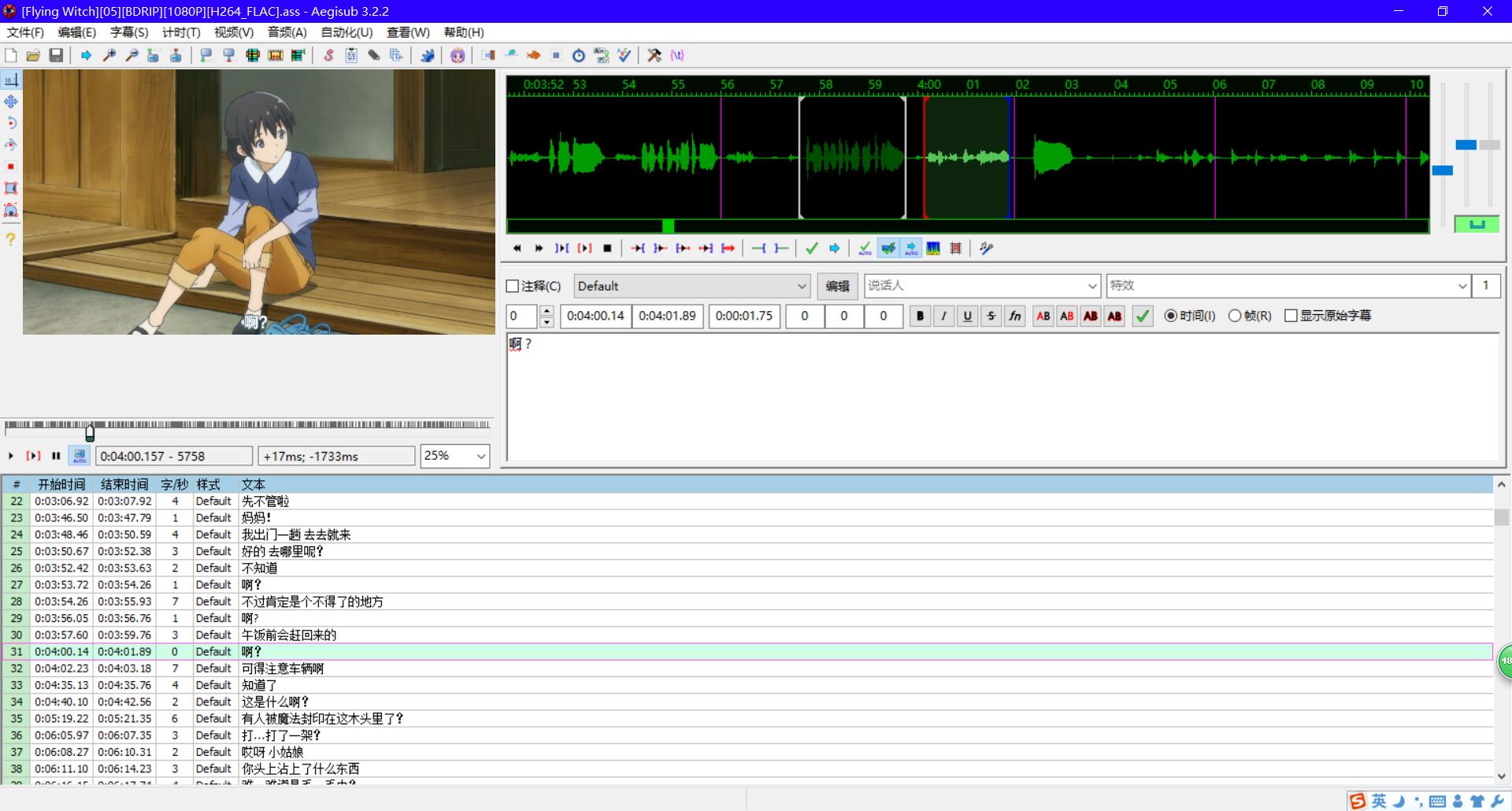Open the Sogou input method tray icon
This screenshot has height=811, width=1512.
[1357, 802]
